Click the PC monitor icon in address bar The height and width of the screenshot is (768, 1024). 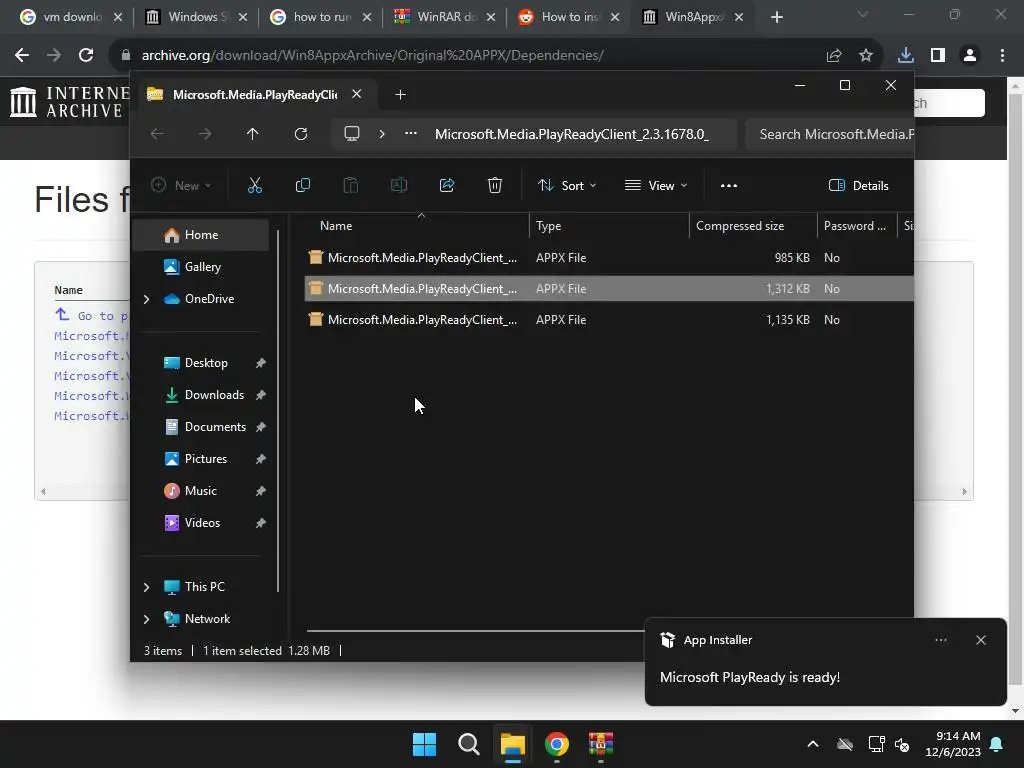point(352,134)
